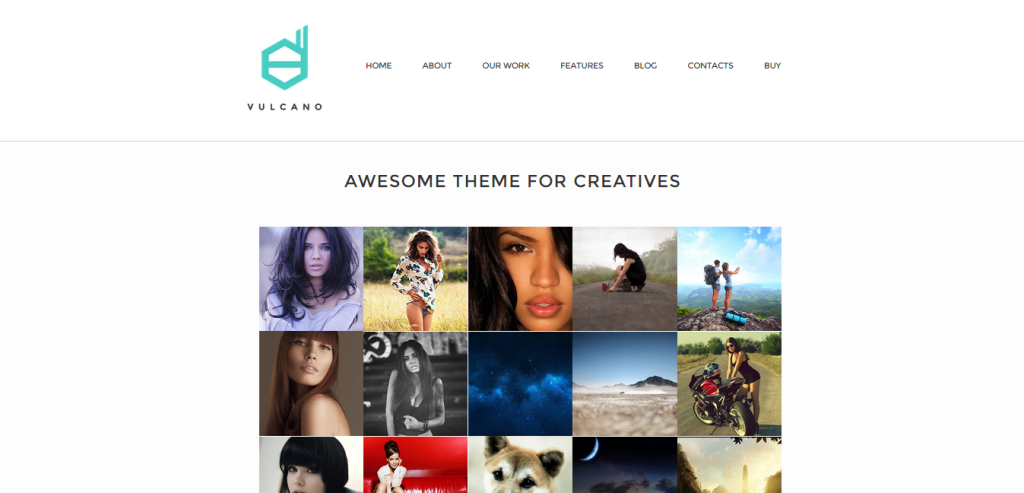Visit the BLOG page
Viewport: 1024px width, 493px height.
pyautogui.click(x=645, y=65)
